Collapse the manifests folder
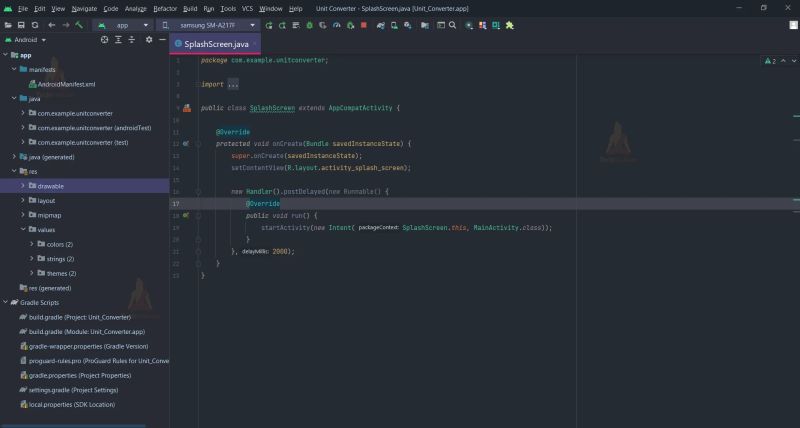Screen dimensions: 800x428 click(x=14, y=69)
